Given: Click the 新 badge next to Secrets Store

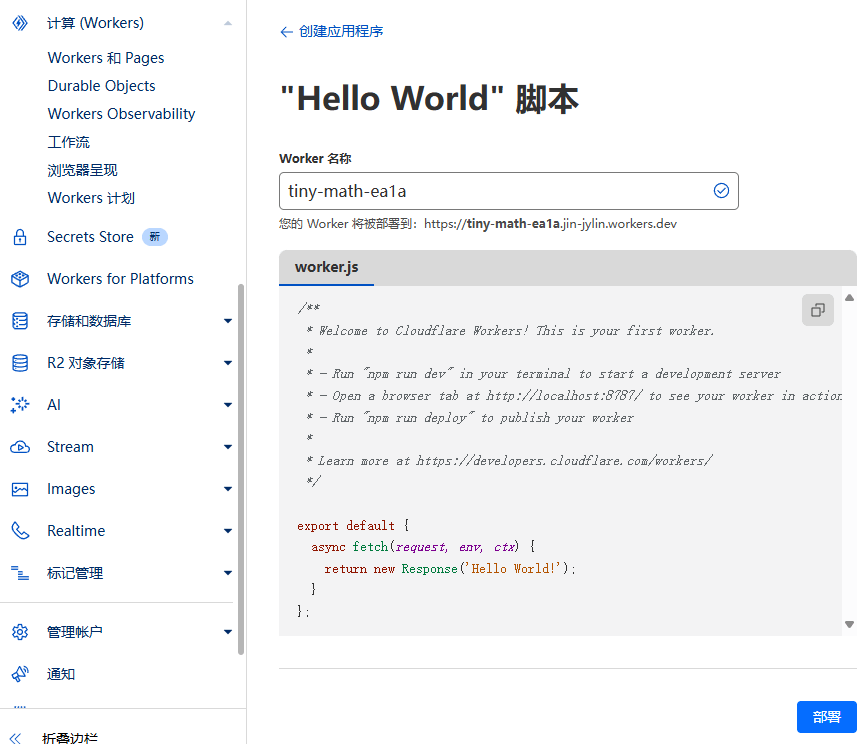Looking at the screenshot, I should click(x=155, y=237).
